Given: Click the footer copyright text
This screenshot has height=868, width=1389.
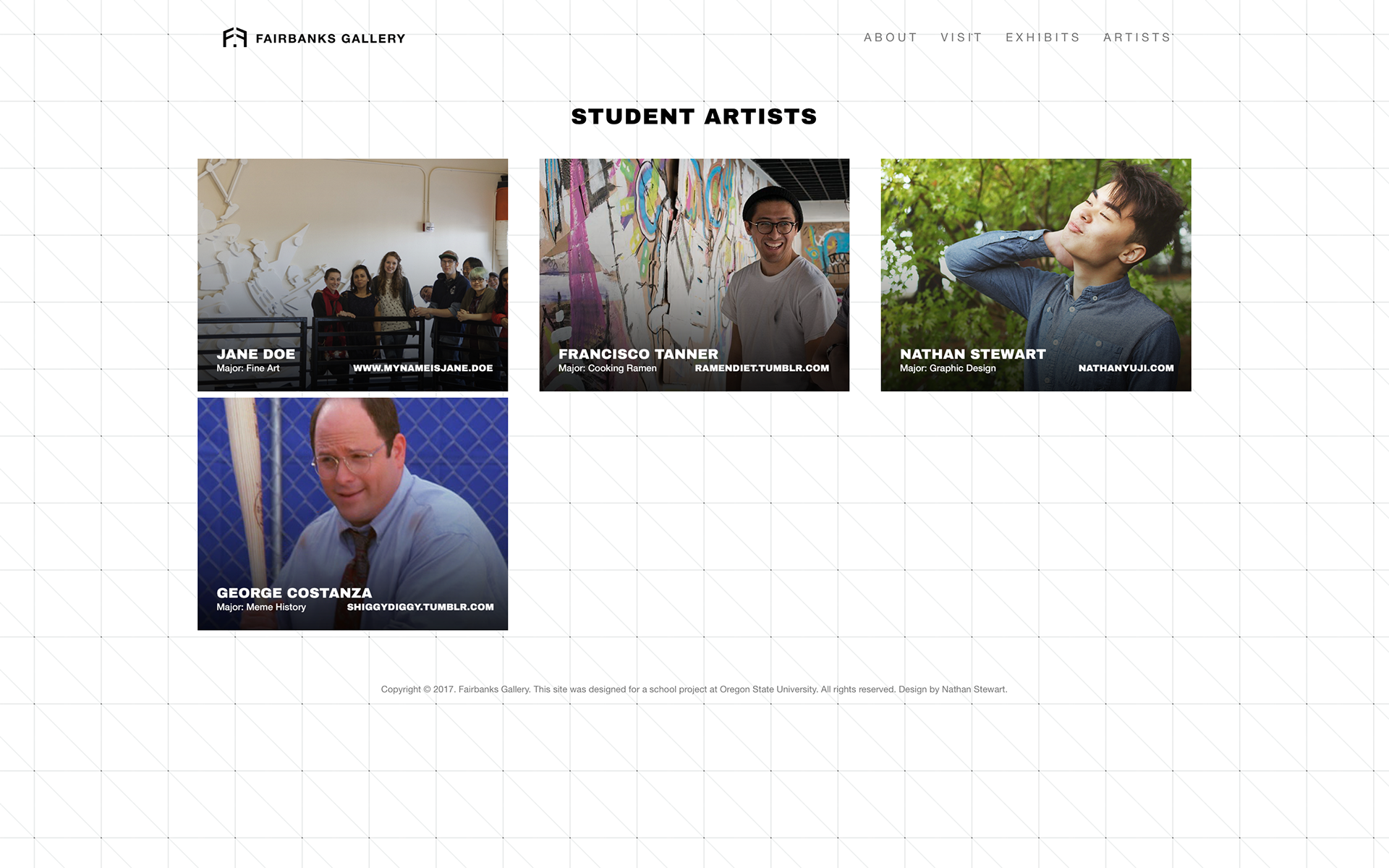Looking at the screenshot, I should (x=694, y=689).
